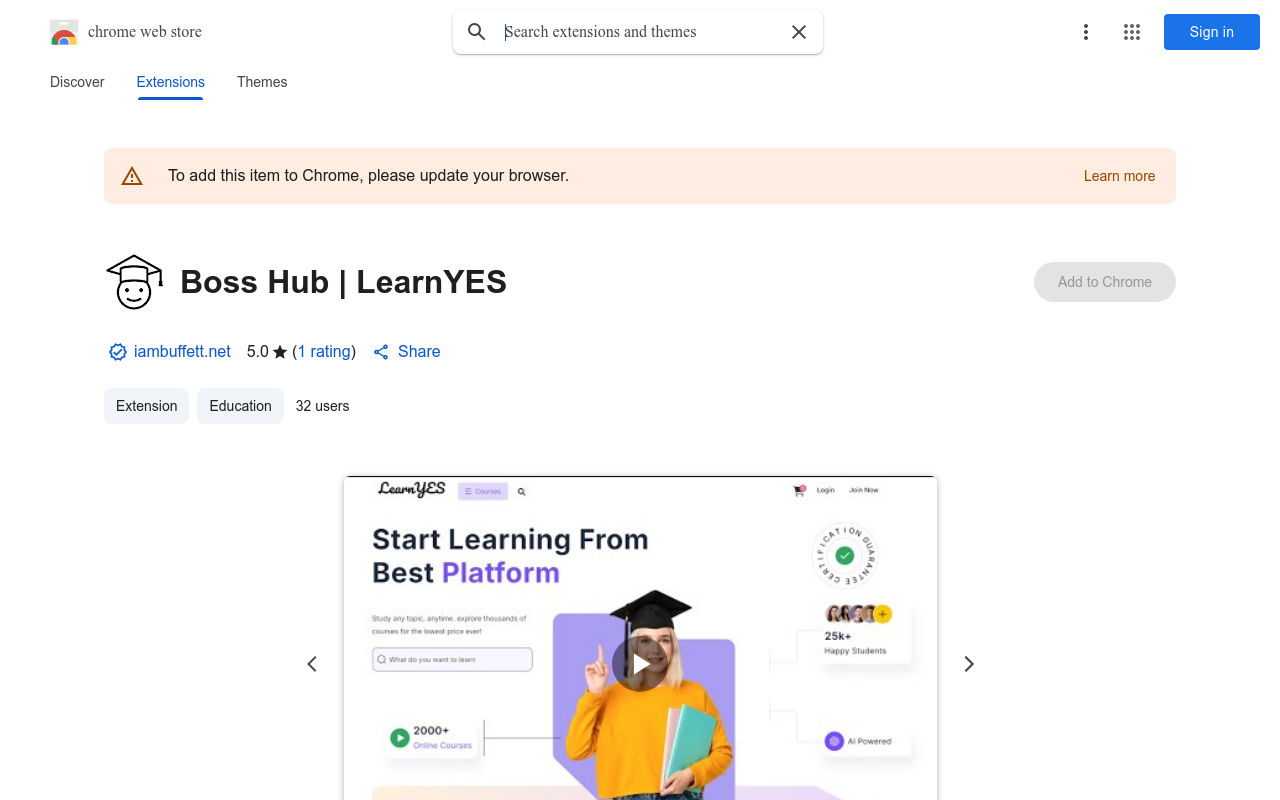Screen dimensions: 1280x800
Task: Go to the Discover tab
Action: (x=77, y=82)
